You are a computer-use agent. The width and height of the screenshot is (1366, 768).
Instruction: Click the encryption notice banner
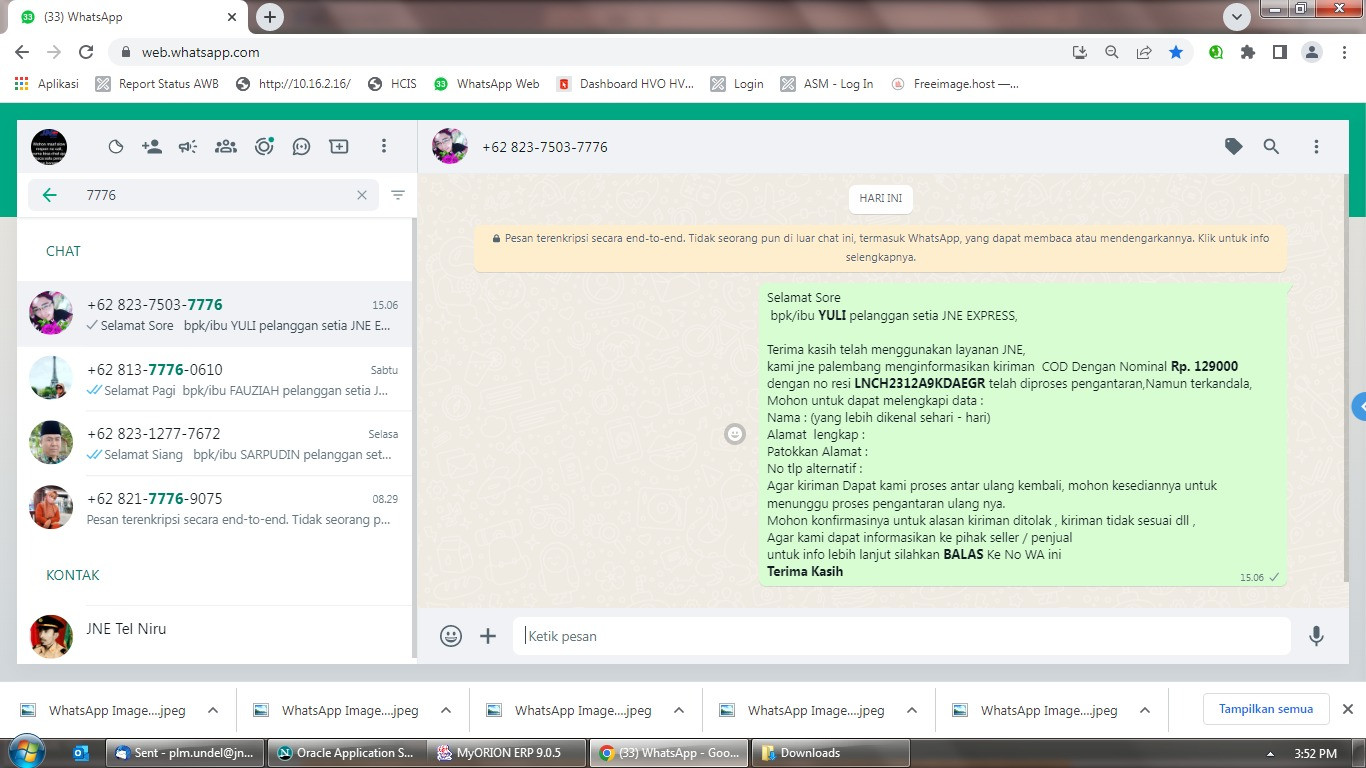(881, 247)
